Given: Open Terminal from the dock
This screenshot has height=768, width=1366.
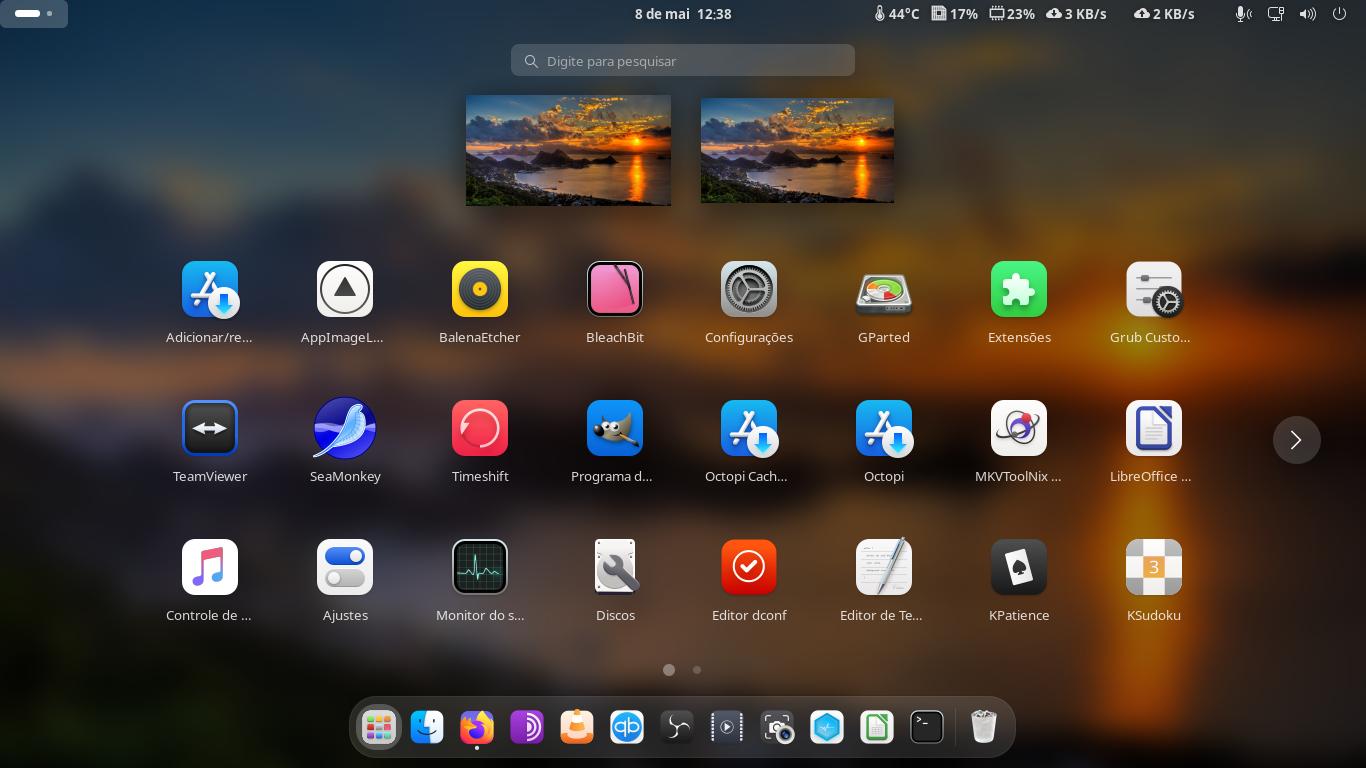Looking at the screenshot, I should [927, 727].
